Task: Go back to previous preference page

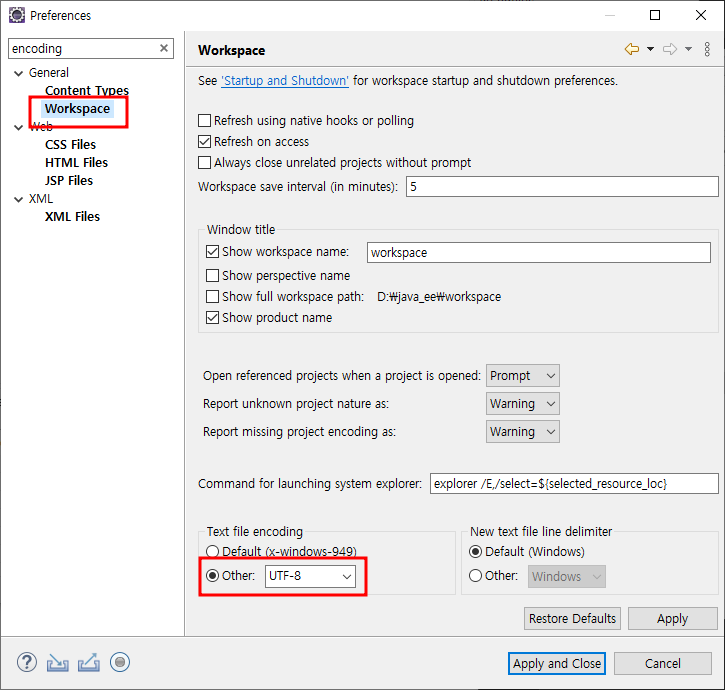Action: point(632,49)
